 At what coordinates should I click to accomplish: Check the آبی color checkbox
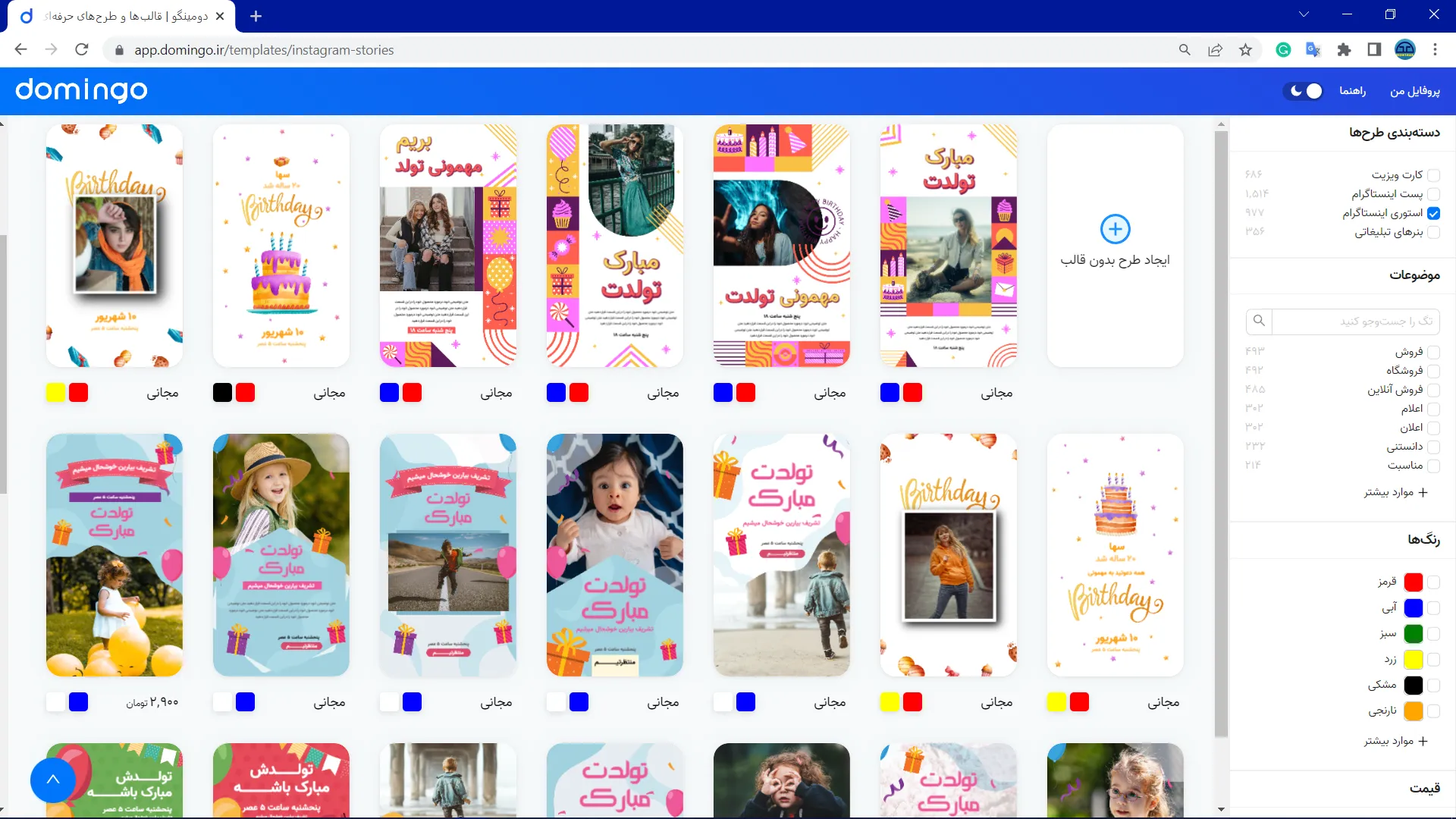[1433, 607]
